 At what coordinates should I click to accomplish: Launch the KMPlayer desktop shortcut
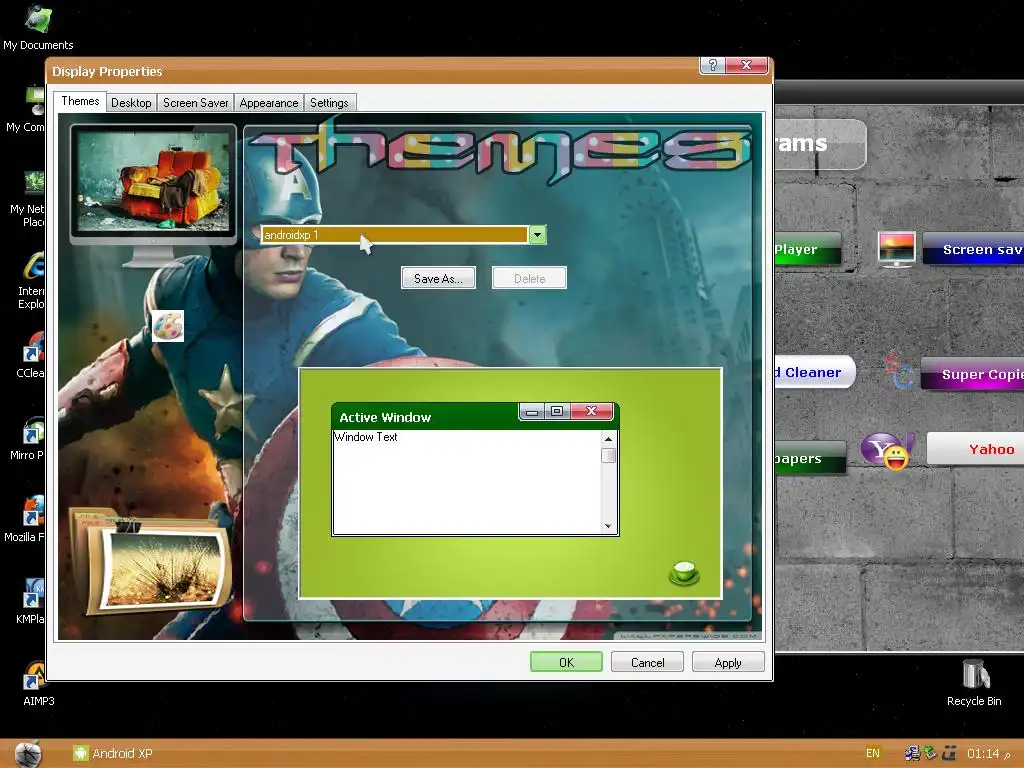coord(31,601)
